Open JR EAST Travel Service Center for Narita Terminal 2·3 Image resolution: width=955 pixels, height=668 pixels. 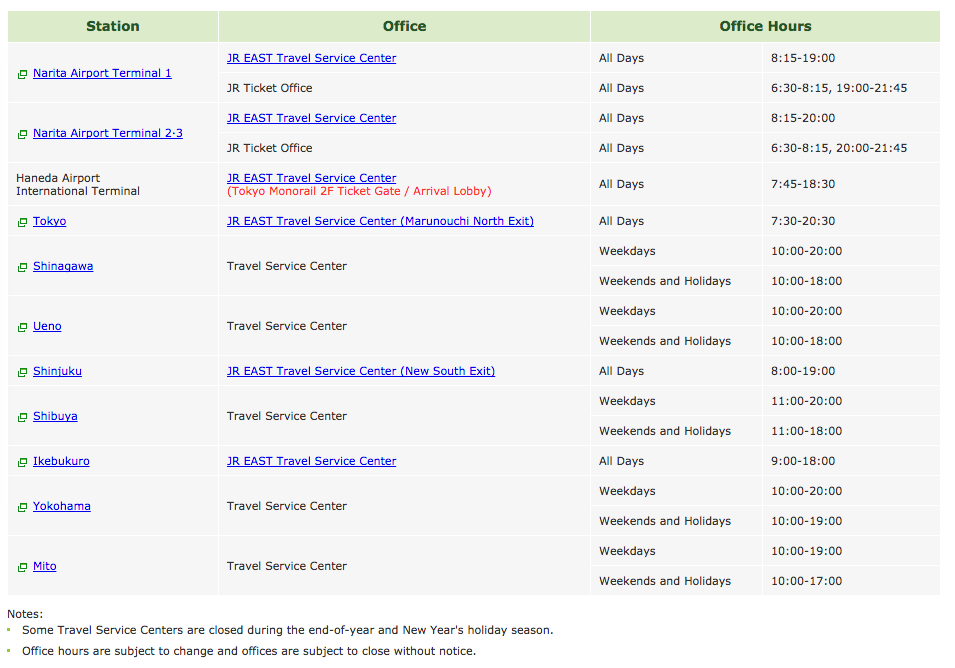point(311,118)
